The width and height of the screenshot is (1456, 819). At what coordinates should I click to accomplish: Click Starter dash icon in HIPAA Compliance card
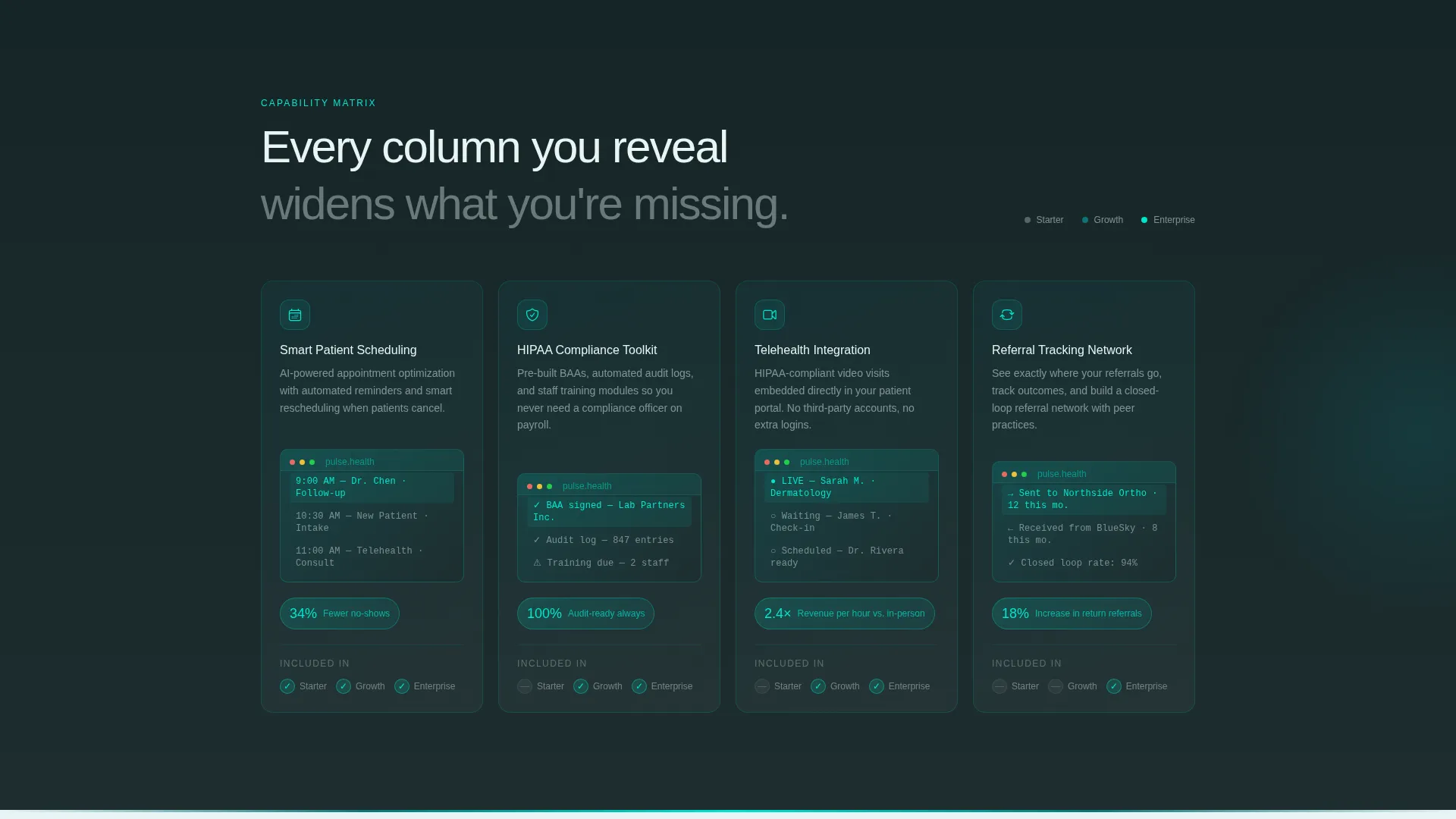525,686
